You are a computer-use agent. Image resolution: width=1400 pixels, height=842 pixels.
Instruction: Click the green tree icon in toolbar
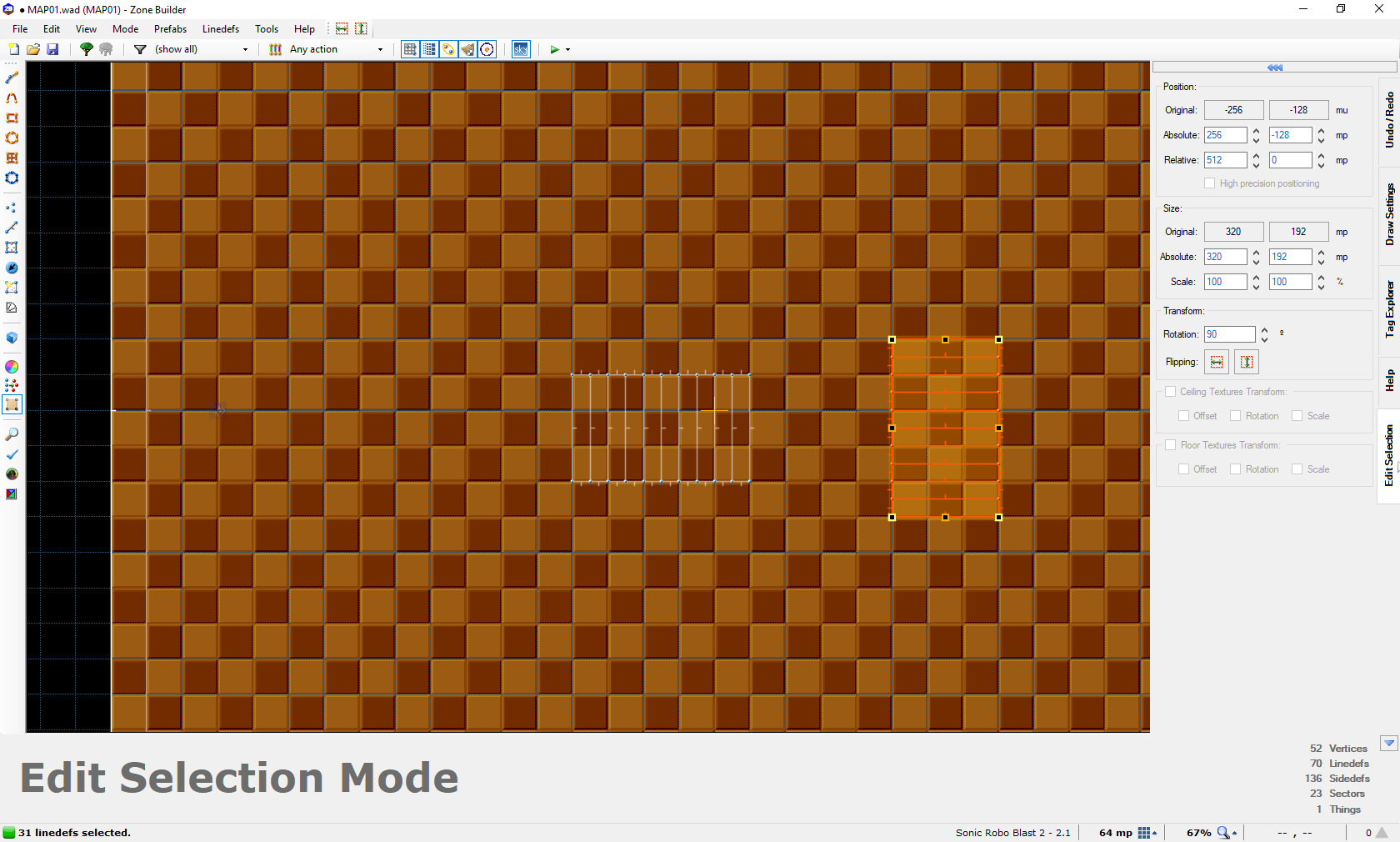tap(86, 49)
